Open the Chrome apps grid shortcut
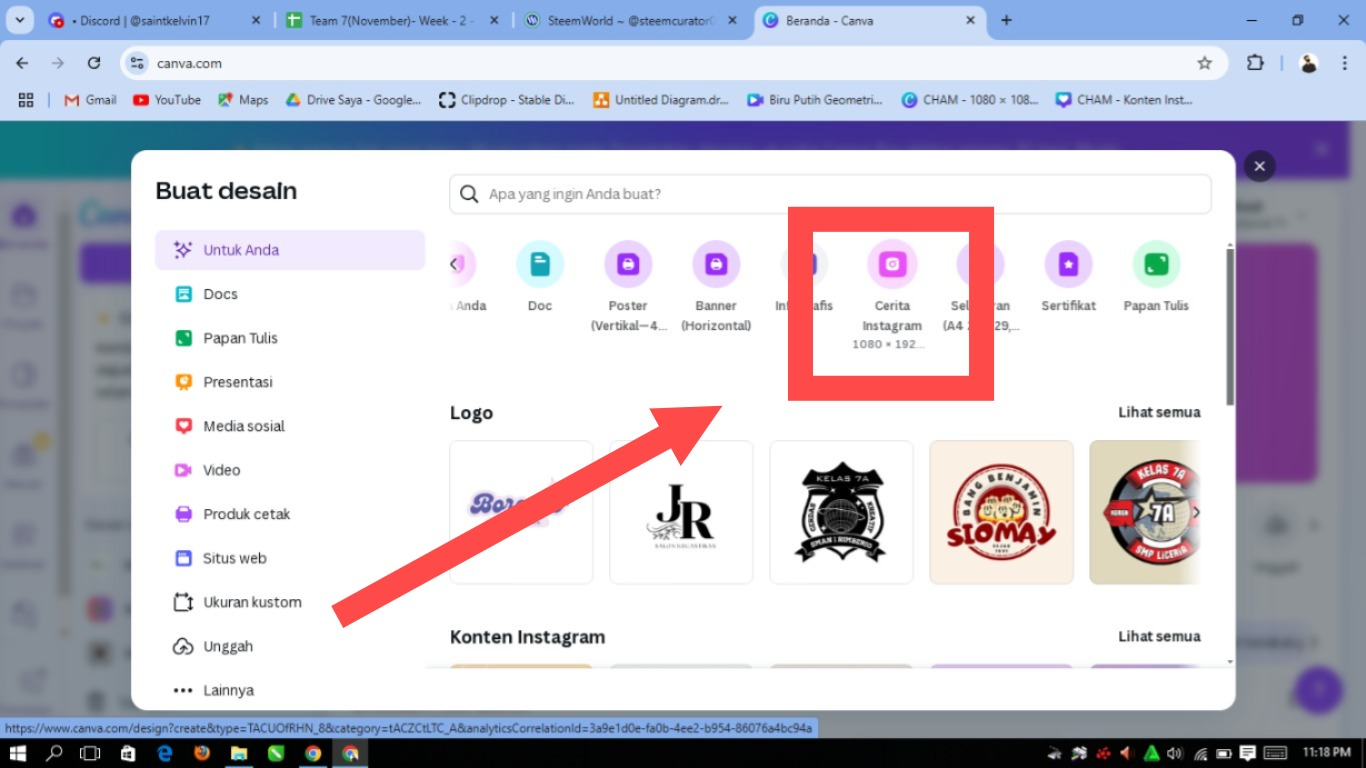The height and width of the screenshot is (768, 1366). click(26, 100)
